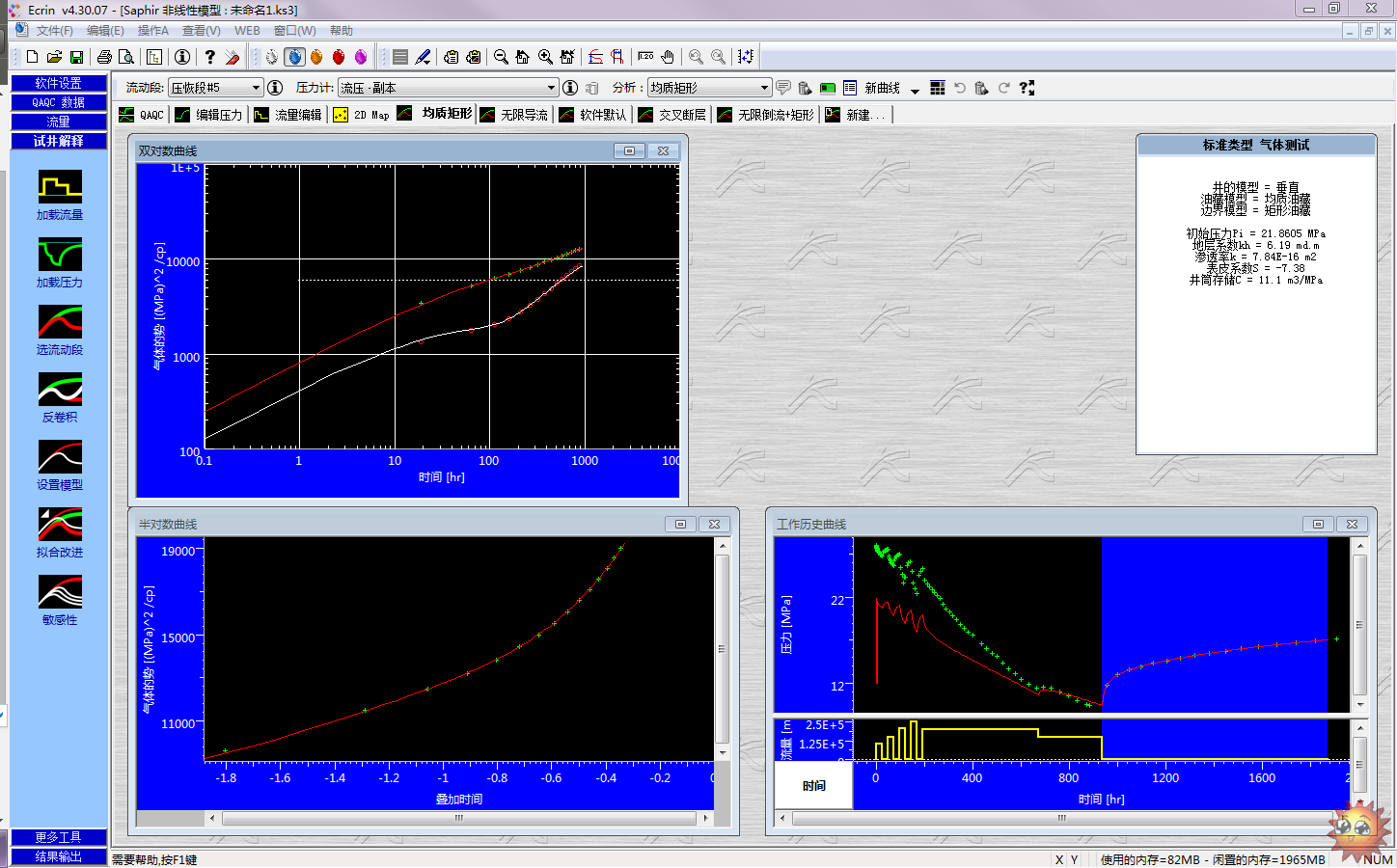The height and width of the screenshot is (868, 1397).
Task: Switch to the 2D Map tab
Action: 362,115
